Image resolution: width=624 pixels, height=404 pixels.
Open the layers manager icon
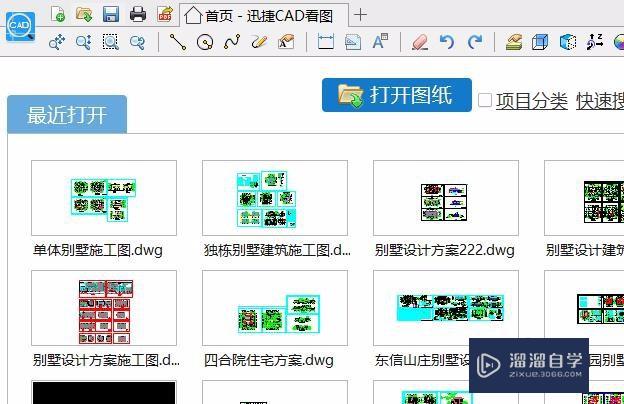coord(514,42)
